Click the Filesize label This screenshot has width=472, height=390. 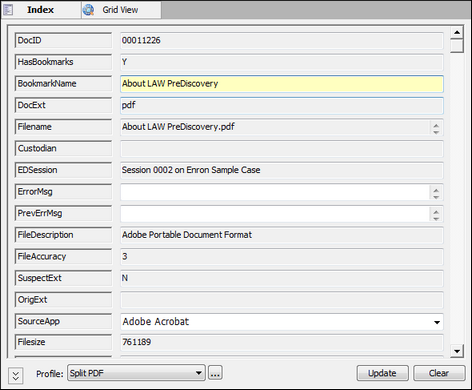click(63, 342)
